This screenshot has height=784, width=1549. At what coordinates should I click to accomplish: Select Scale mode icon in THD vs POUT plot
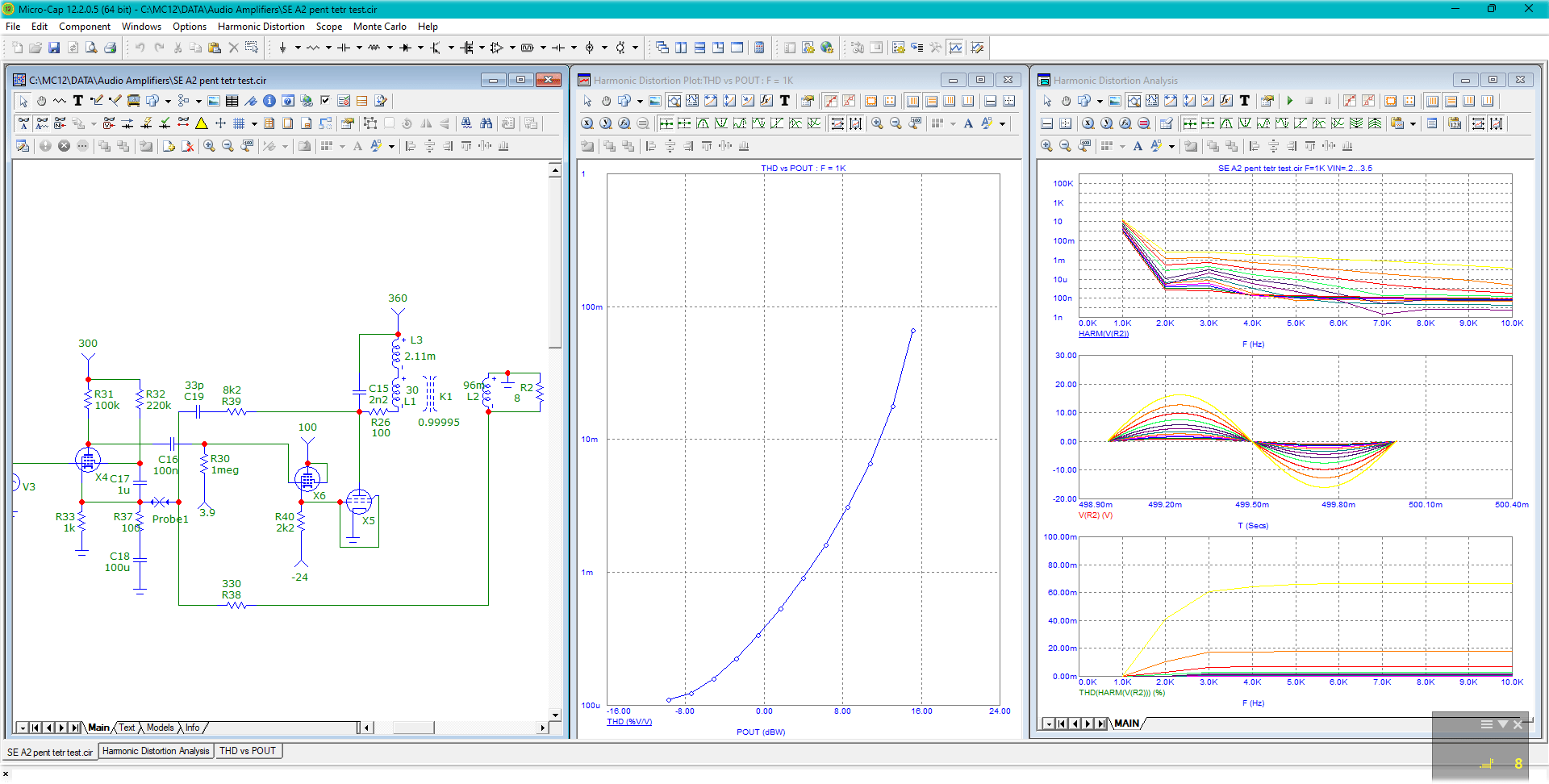tap(674, 101)
